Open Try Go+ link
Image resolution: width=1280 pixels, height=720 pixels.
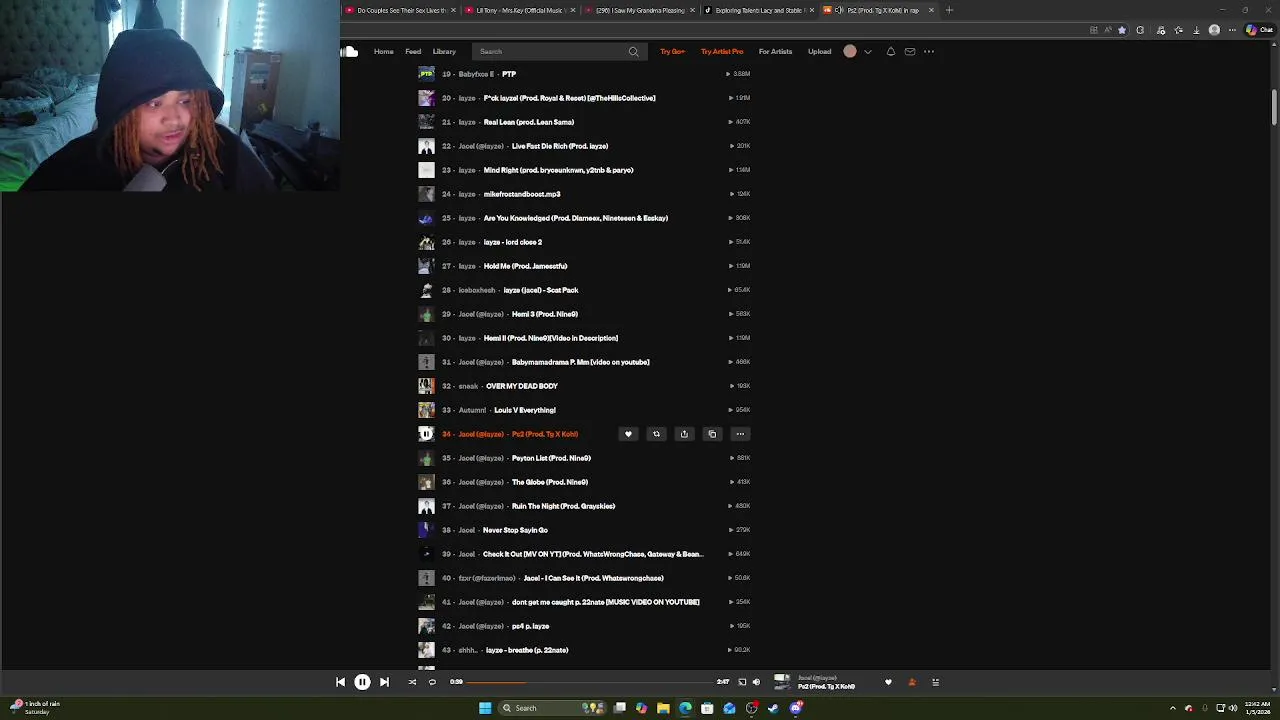[x=672, y=51]
